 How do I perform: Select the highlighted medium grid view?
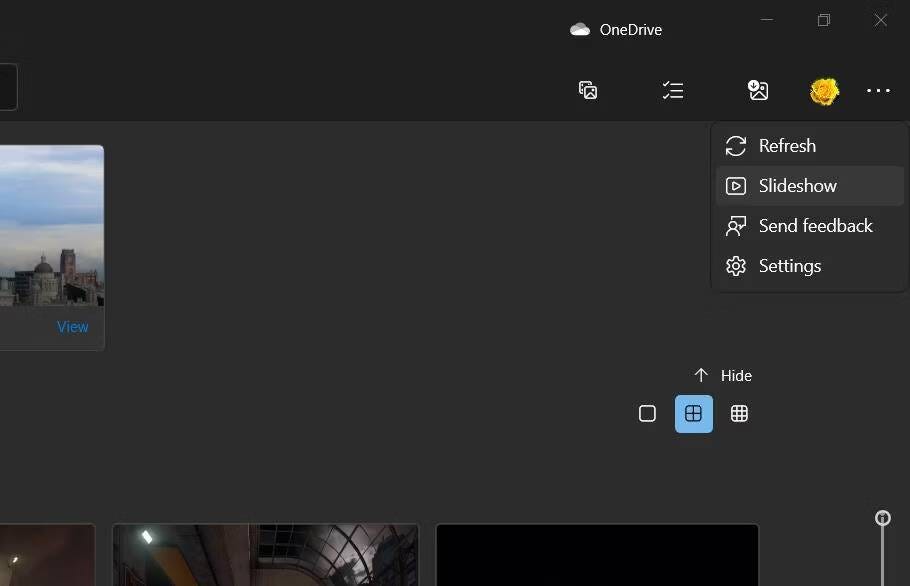[x=694, y=414]
